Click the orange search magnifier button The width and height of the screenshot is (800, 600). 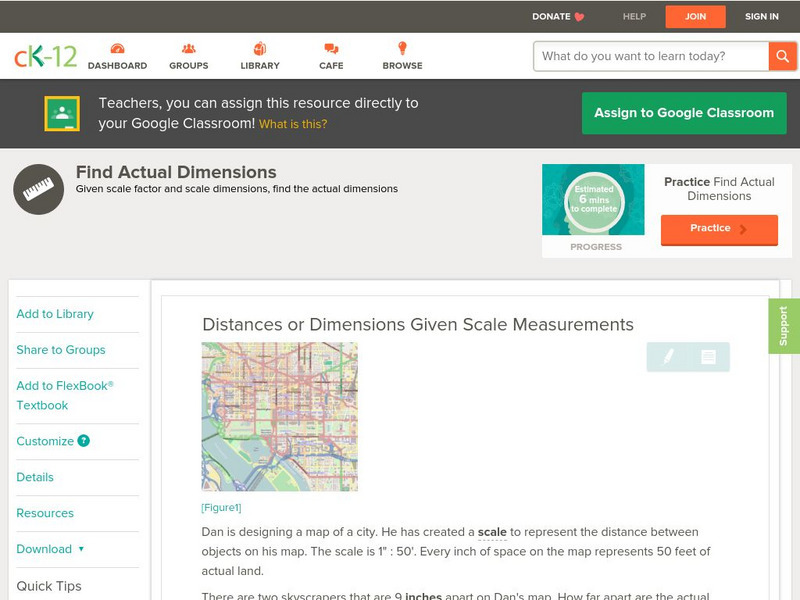[x=782, y=56]
